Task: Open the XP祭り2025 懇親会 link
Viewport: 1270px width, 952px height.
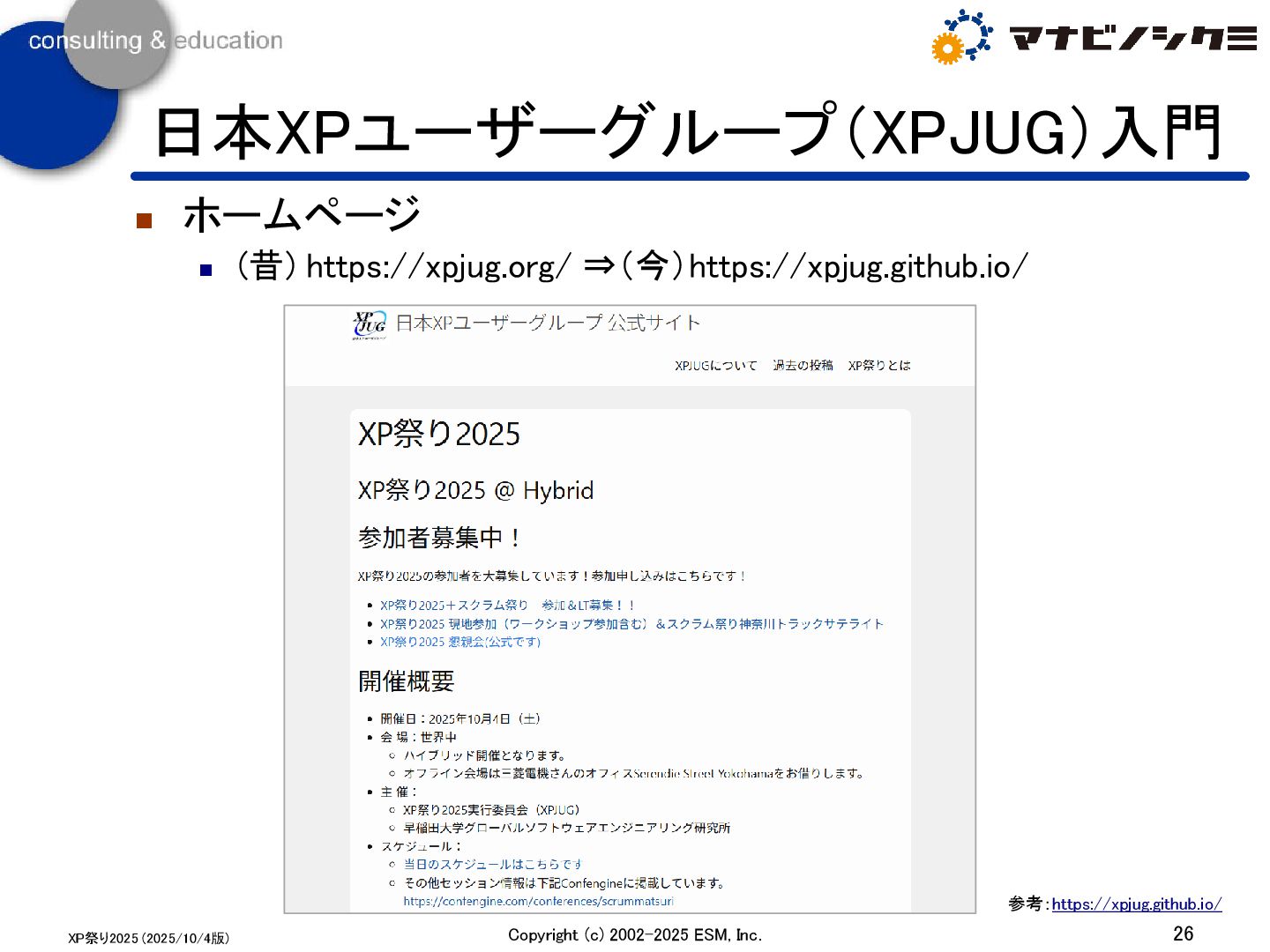Action: [460, 642]
